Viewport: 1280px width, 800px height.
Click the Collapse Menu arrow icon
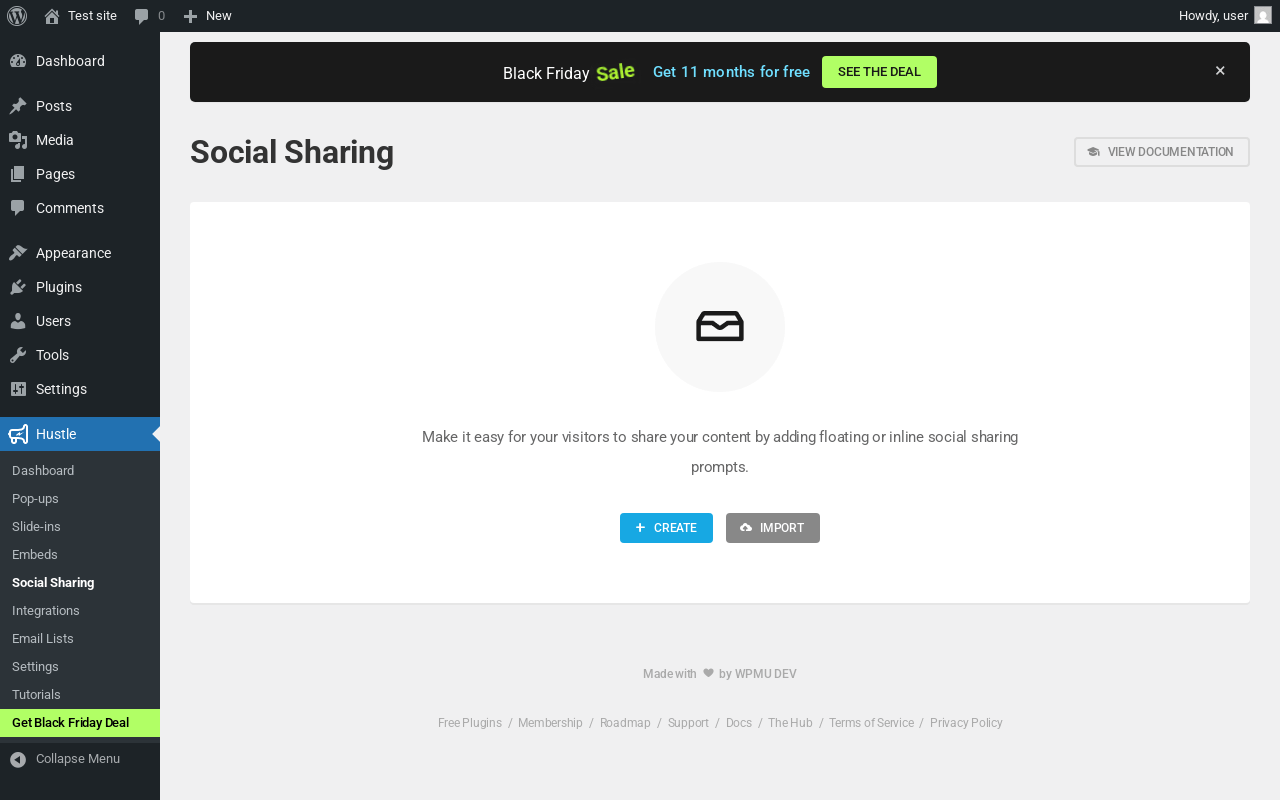tap(18, 760)
